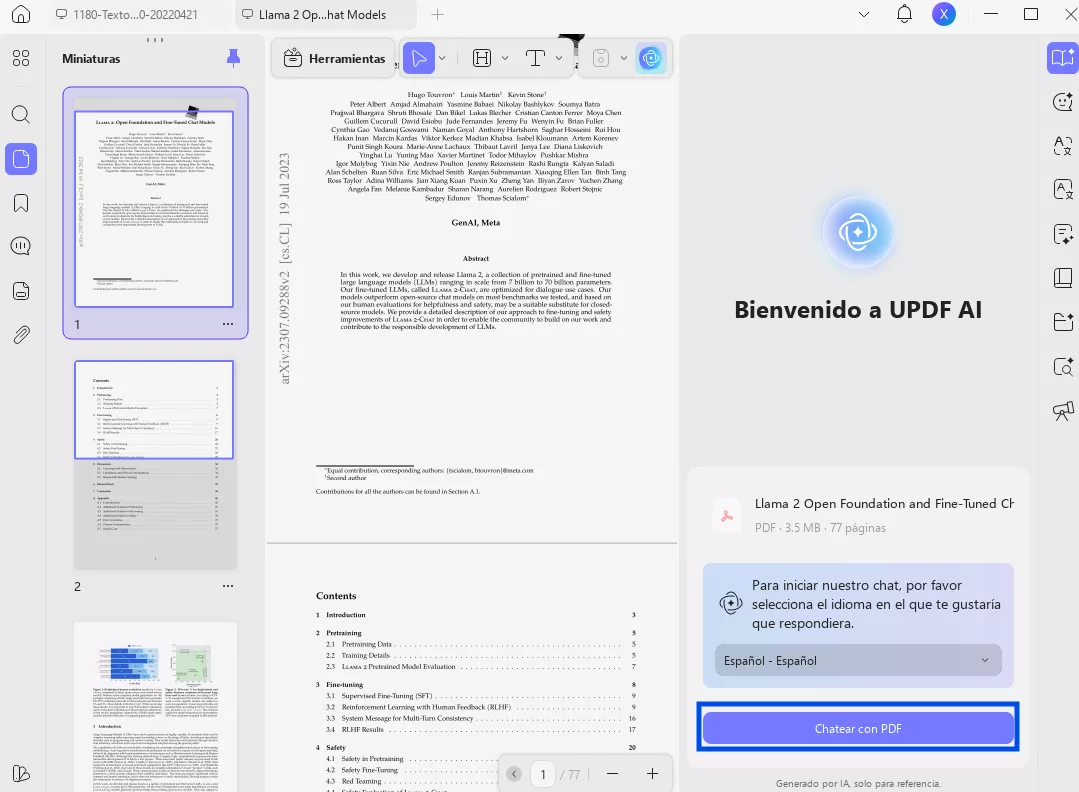Viewport: 1079px width, 792px height.
Task: Open the document search icon in the right sidebar
Action: (x=1062, y=367)
